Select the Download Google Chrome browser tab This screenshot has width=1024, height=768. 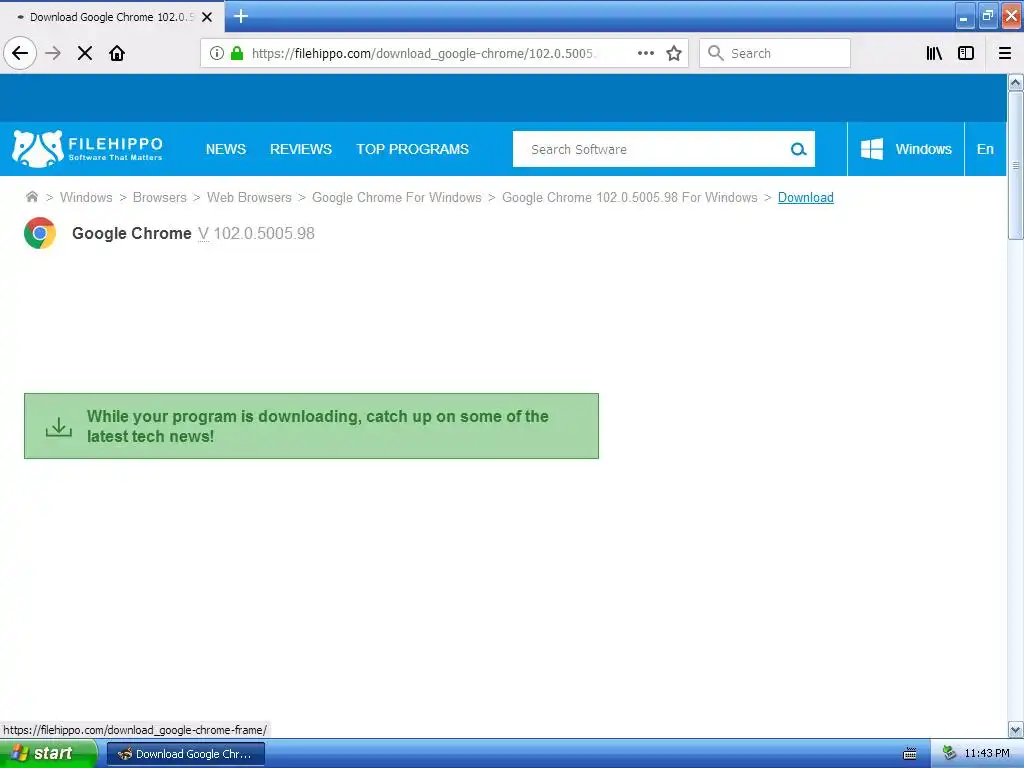point(112,17)
